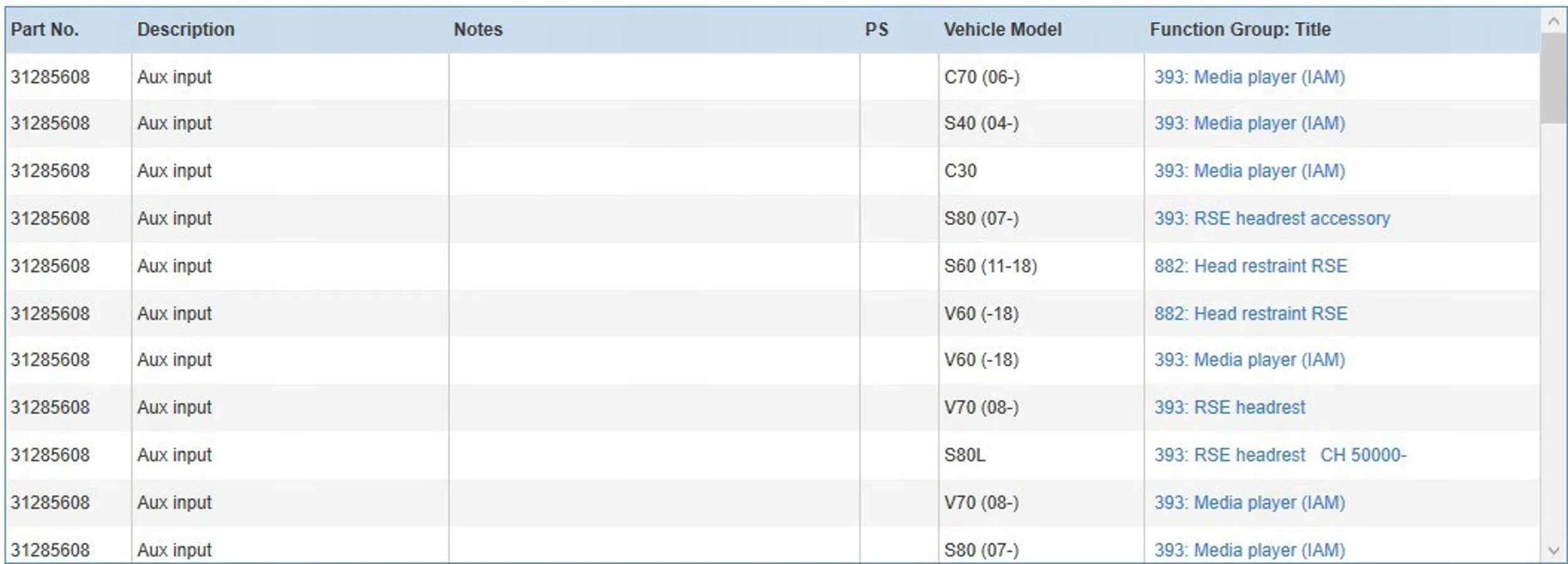The height and width of the screenshot is (564, 1568).
Task: Open Head restraint RSE link for S60 (11-18)
Action: click(1251, 266)
